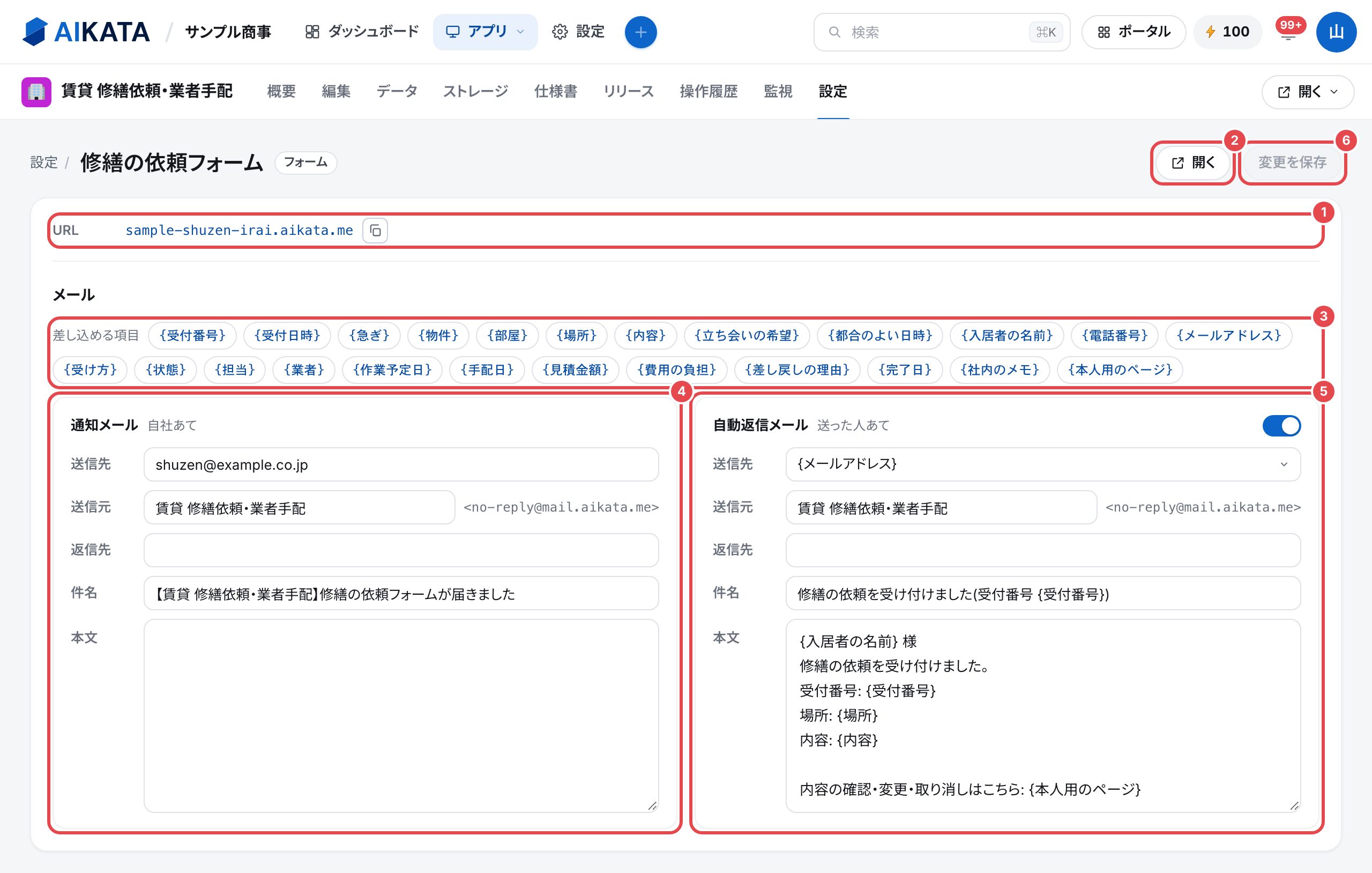
Task: Insert the {メールアドレス} chip
Action: 1228,335
